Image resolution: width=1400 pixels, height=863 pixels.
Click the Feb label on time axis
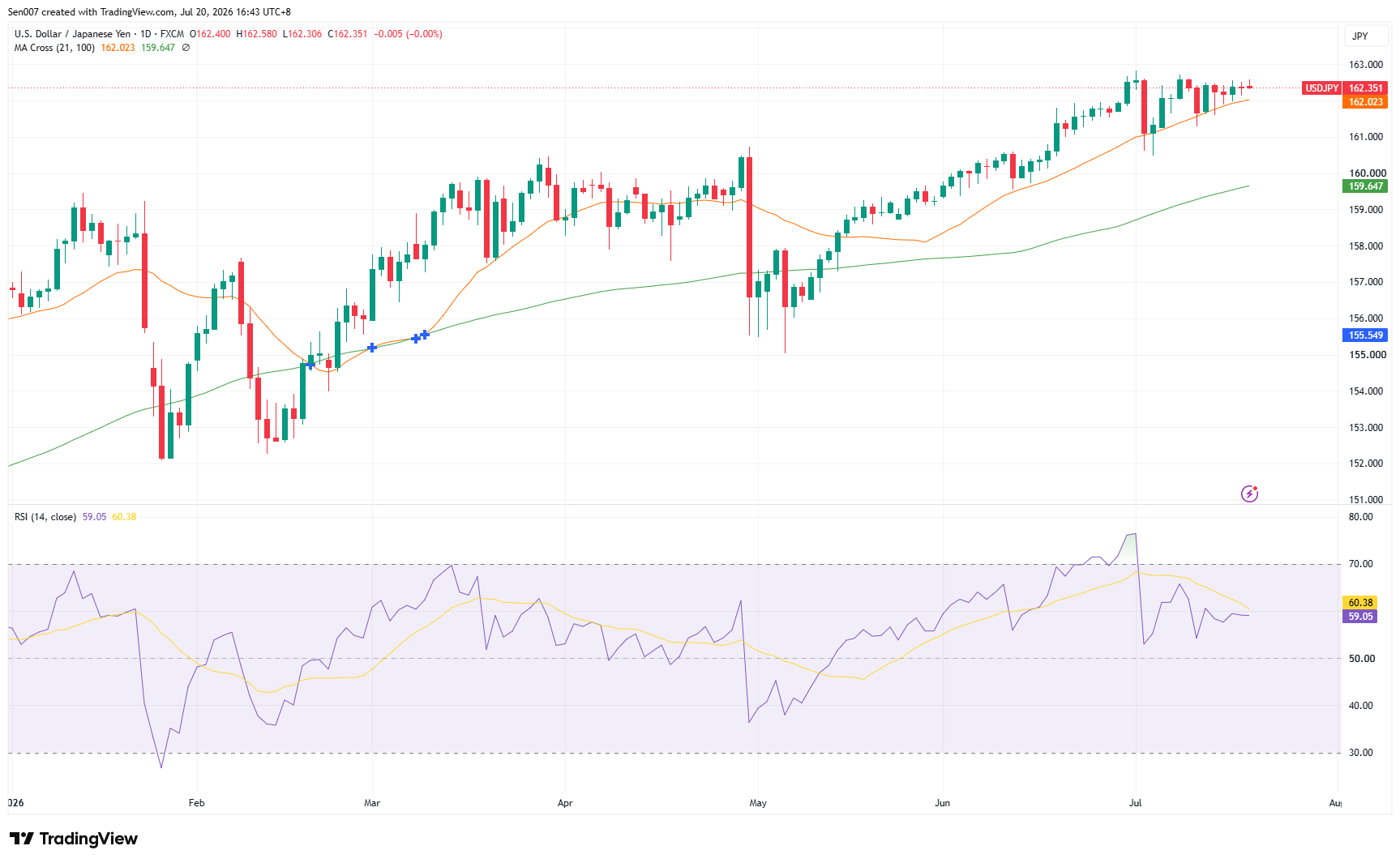(196, 803)
